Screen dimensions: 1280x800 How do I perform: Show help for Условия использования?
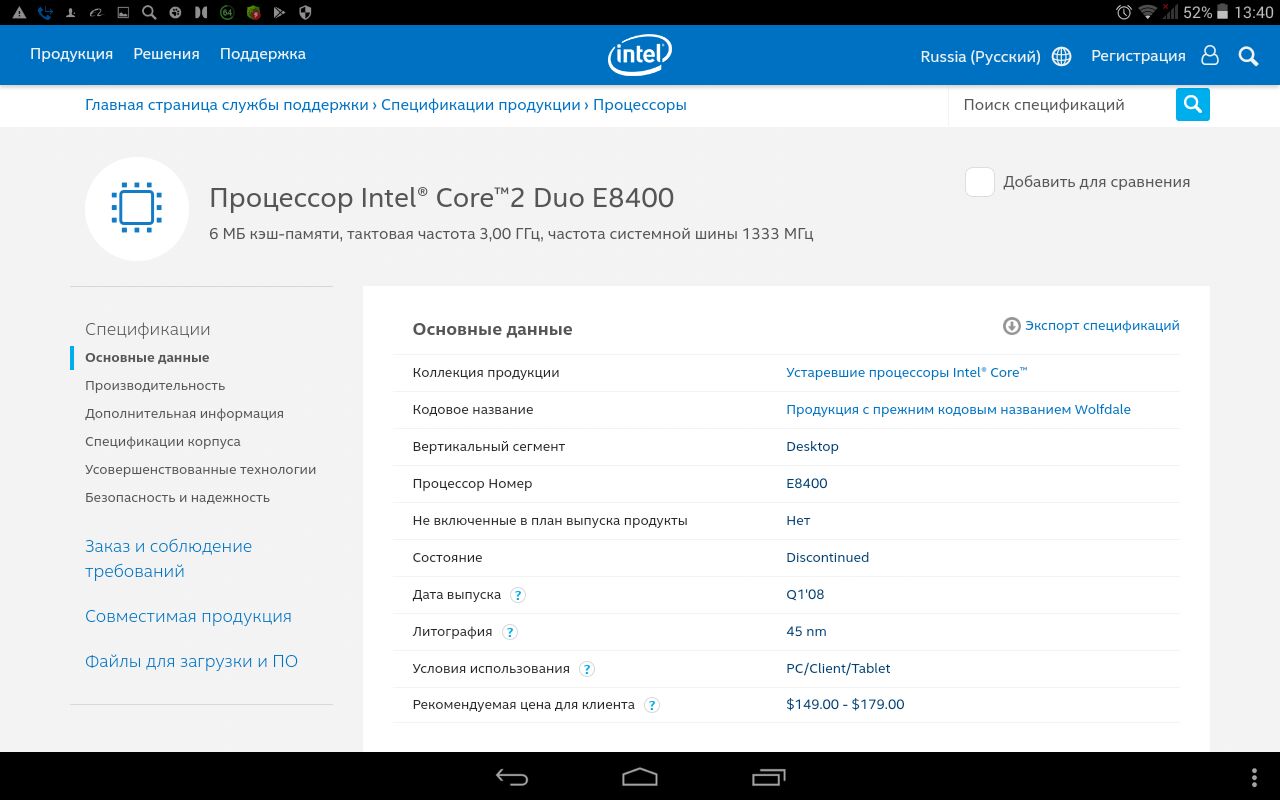point(587,669)
